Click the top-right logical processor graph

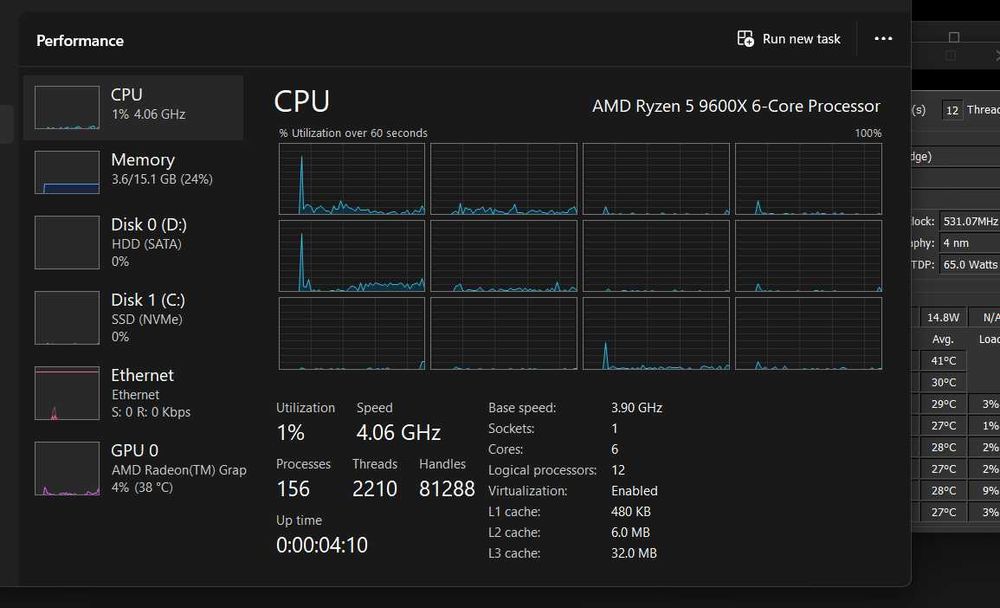click(808, 179)
